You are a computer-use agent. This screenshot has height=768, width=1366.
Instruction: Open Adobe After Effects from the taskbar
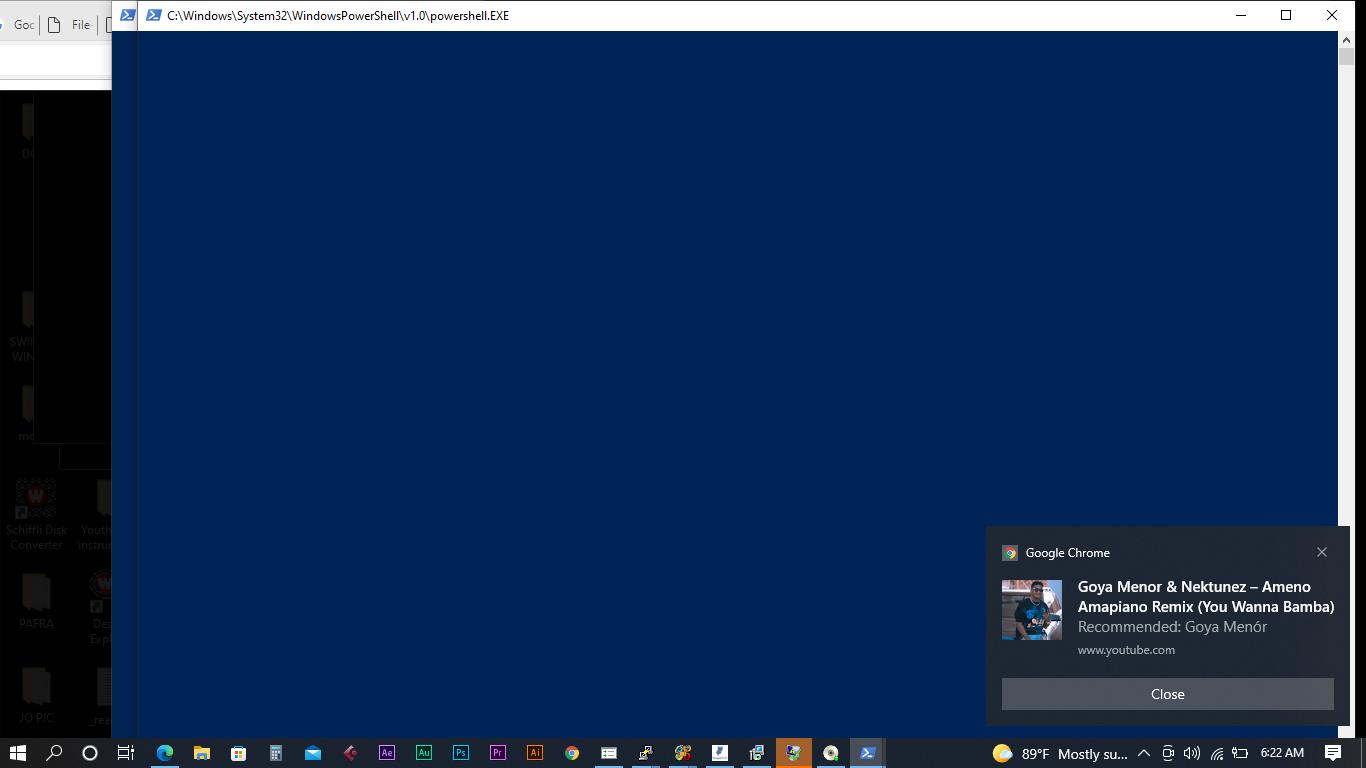(387, 753)
